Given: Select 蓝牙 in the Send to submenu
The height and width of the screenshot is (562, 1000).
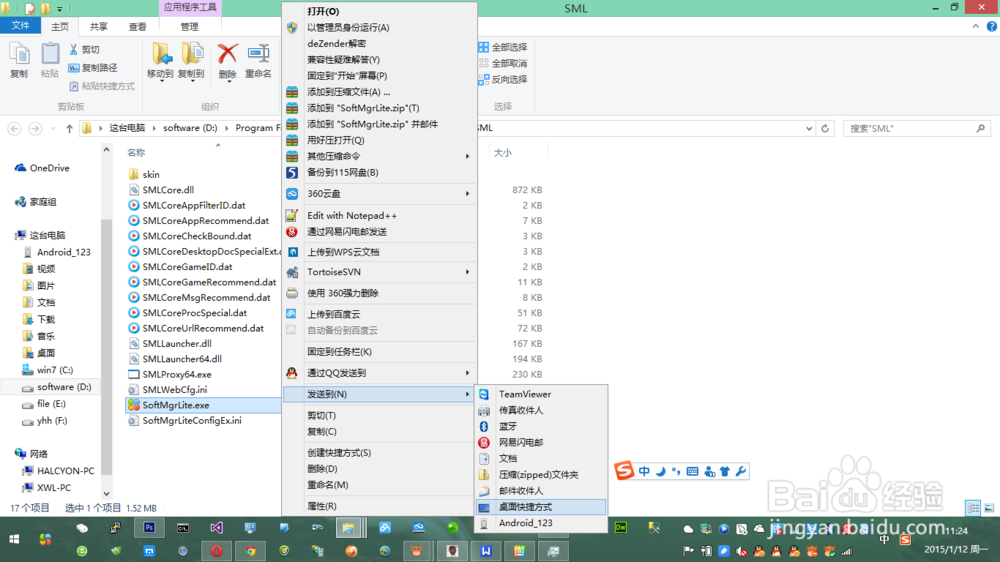Looking at the screenshot, I should click(541, 426).
